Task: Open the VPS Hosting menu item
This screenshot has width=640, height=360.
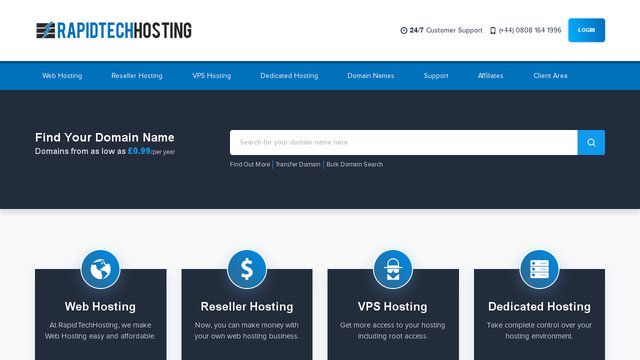Action: [211, 76]
